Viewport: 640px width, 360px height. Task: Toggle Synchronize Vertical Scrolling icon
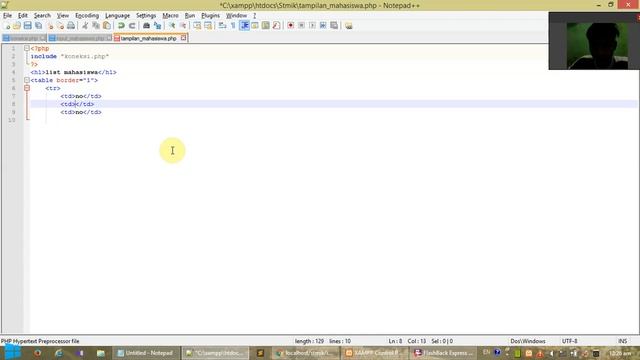(x=197, y=26)
